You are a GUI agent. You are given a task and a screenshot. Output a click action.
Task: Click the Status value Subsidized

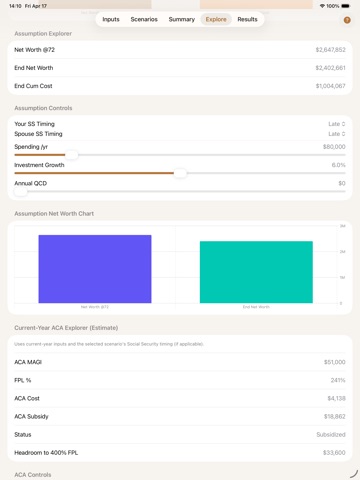[331, 435]
